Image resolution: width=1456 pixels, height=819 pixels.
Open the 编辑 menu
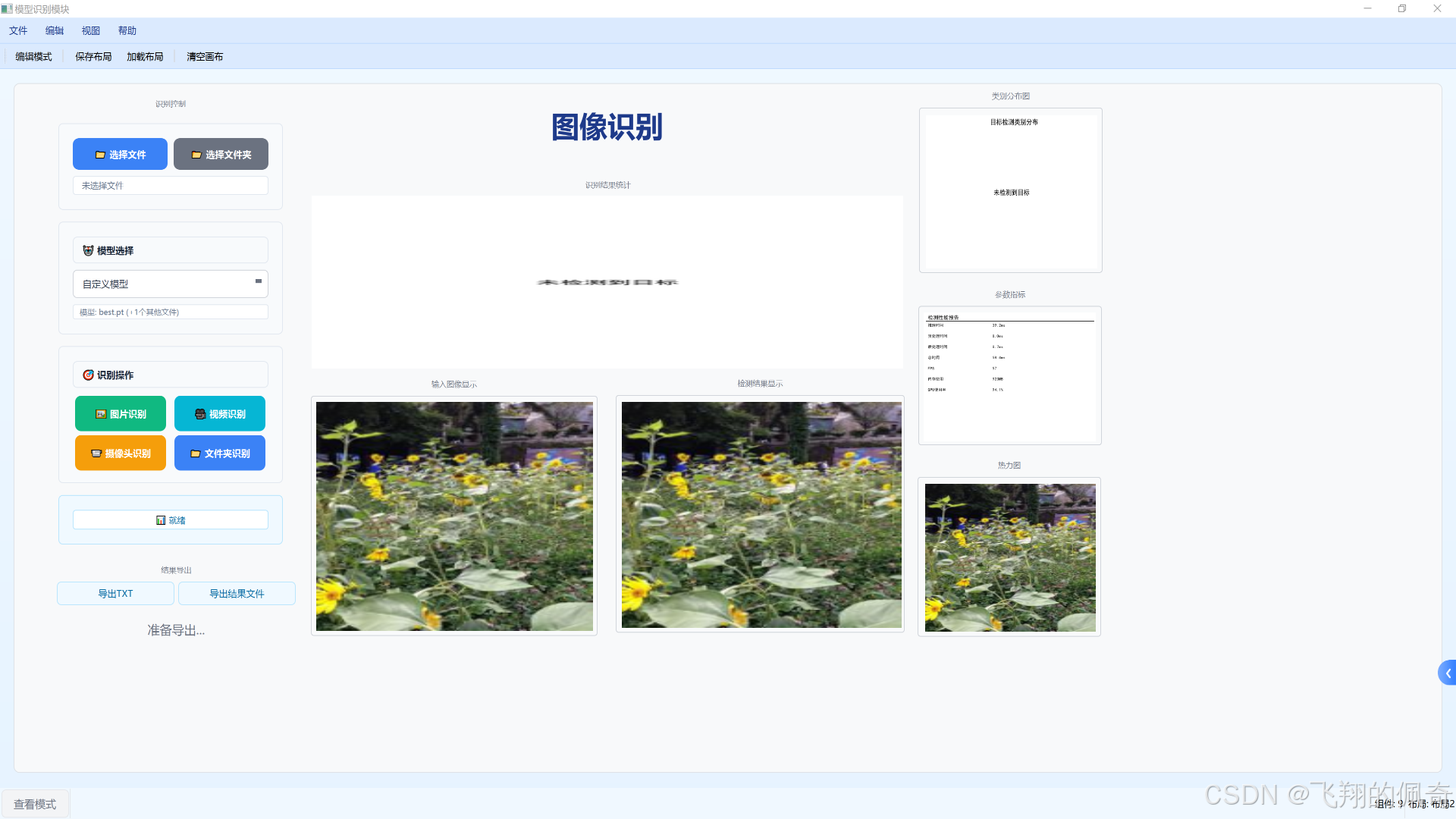tap(55, 31)
